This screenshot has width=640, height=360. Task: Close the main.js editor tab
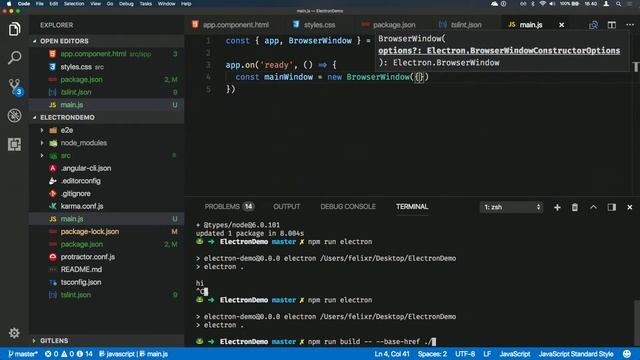point(562,25)
